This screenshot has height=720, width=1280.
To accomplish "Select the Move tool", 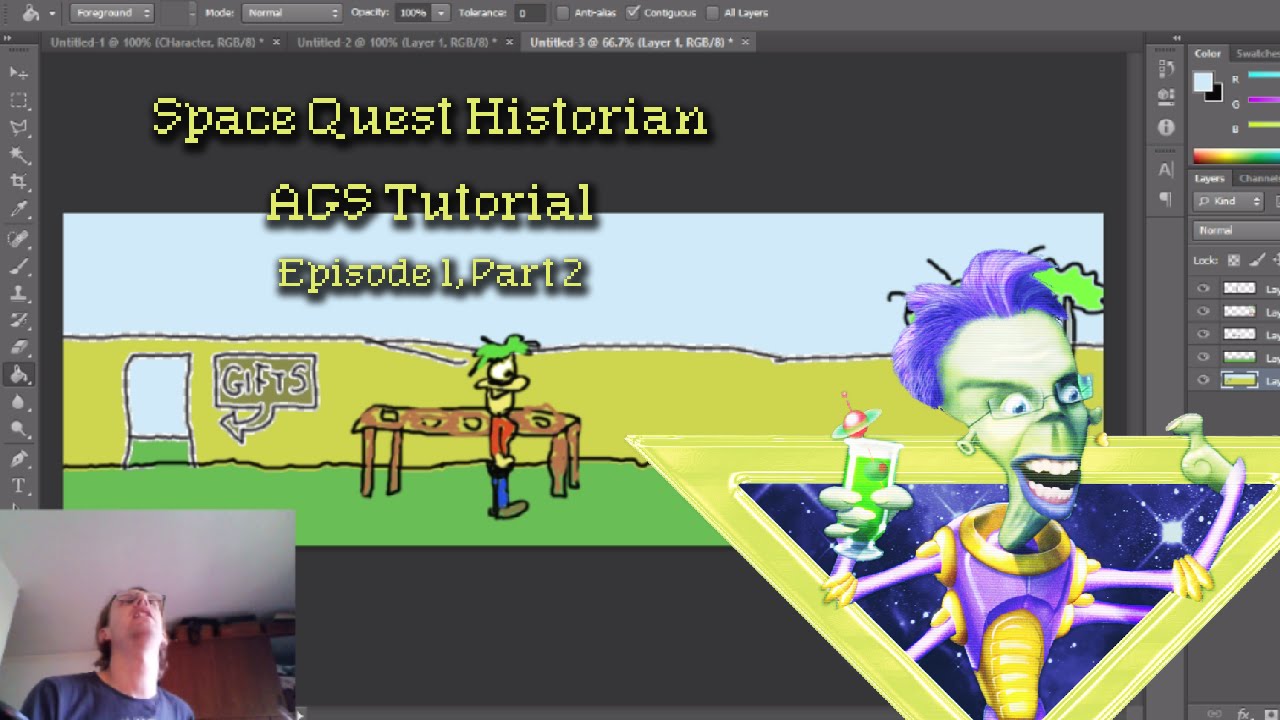I will point(18,73).
